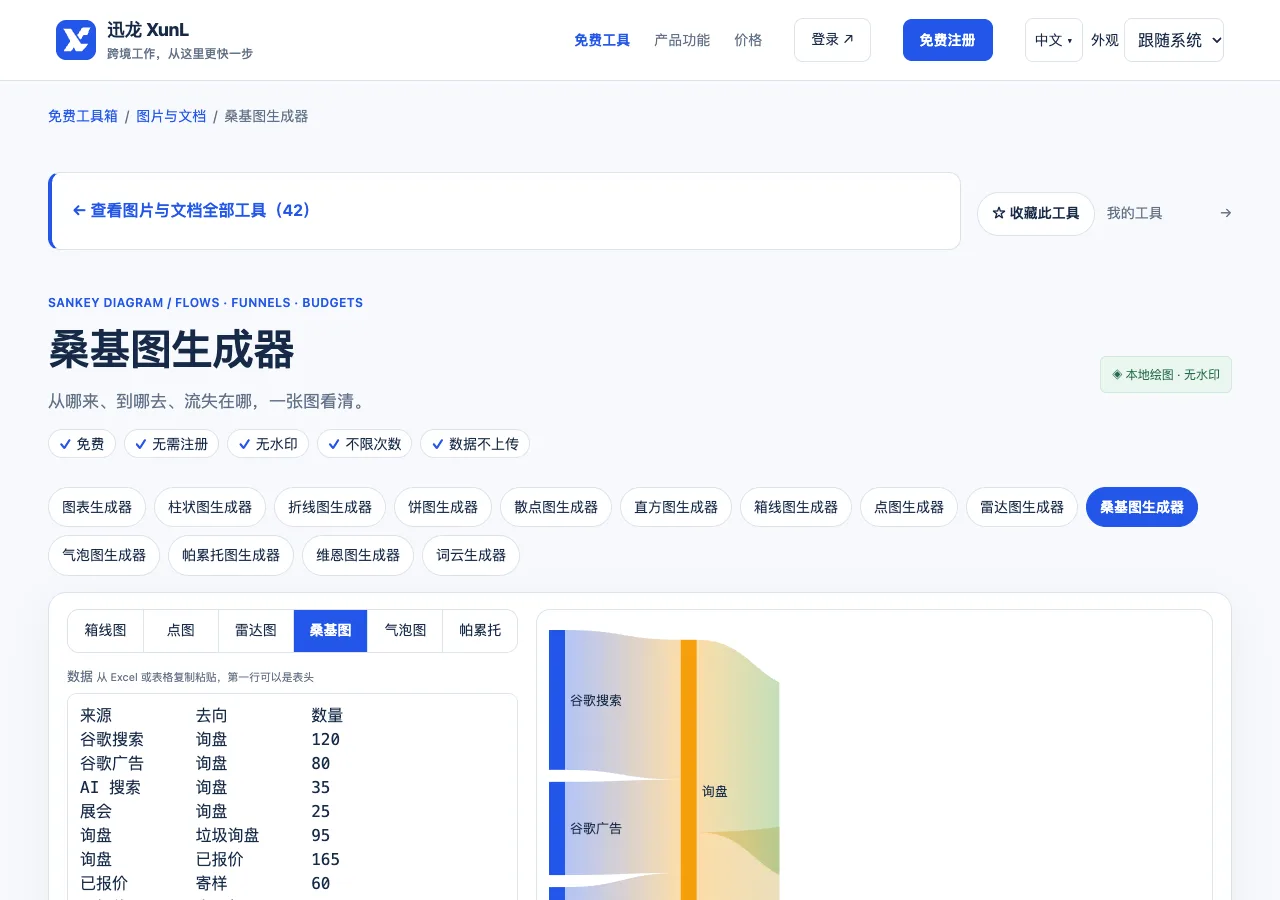Switch to the 桑基图 tab
The image size is (1280, 900).
[x=331, y=631]
